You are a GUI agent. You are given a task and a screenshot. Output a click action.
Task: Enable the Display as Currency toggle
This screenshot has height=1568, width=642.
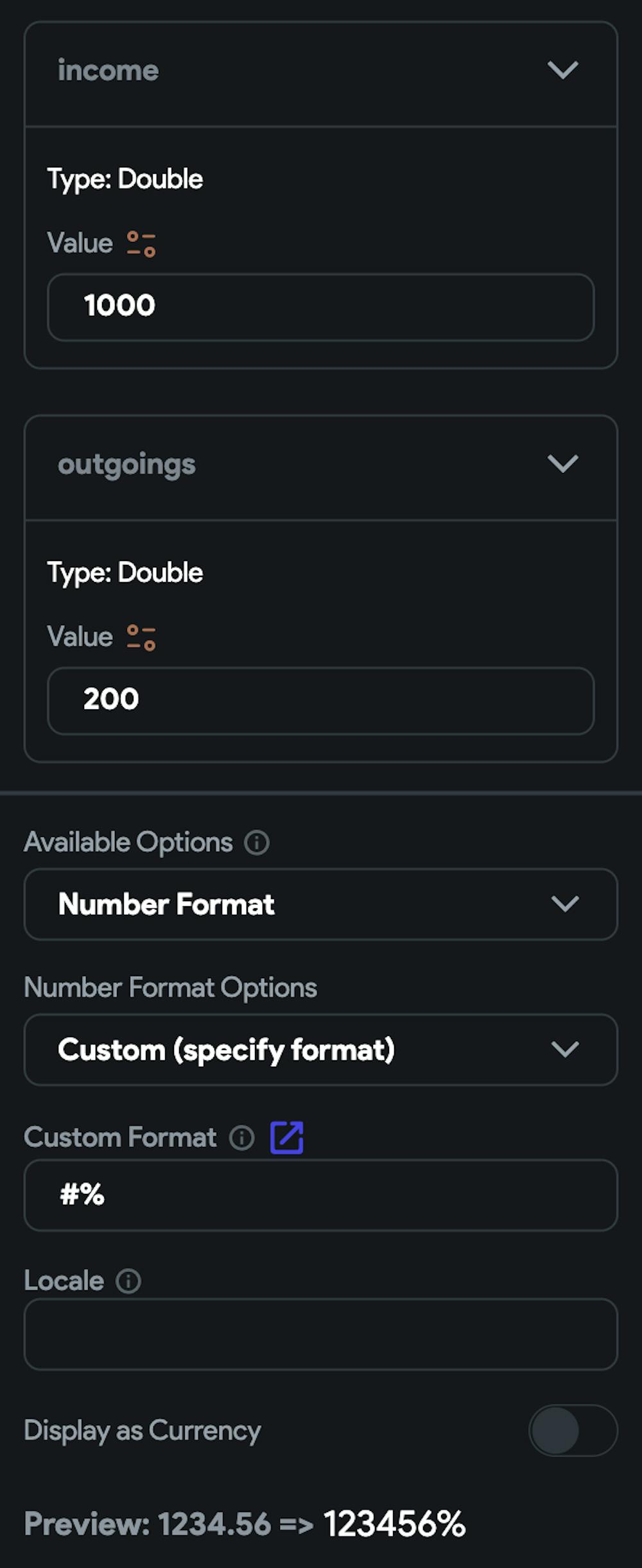pyautogui.click(x=571, y=1431)
